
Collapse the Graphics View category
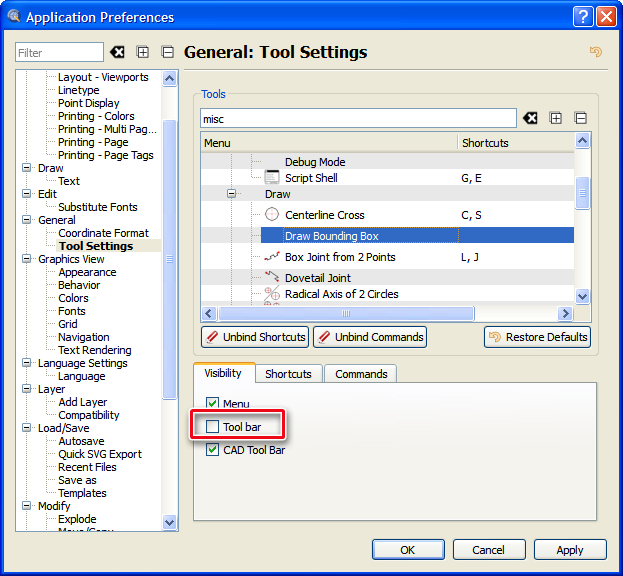pyautogui.click(x=27, y=259)
